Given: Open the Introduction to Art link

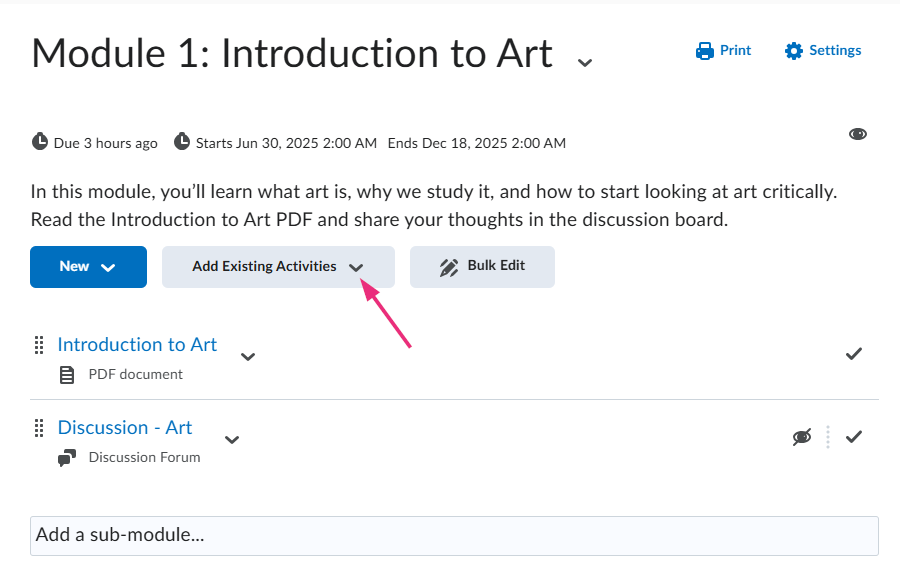Looking at the screenshot, I should pos(137,345).
